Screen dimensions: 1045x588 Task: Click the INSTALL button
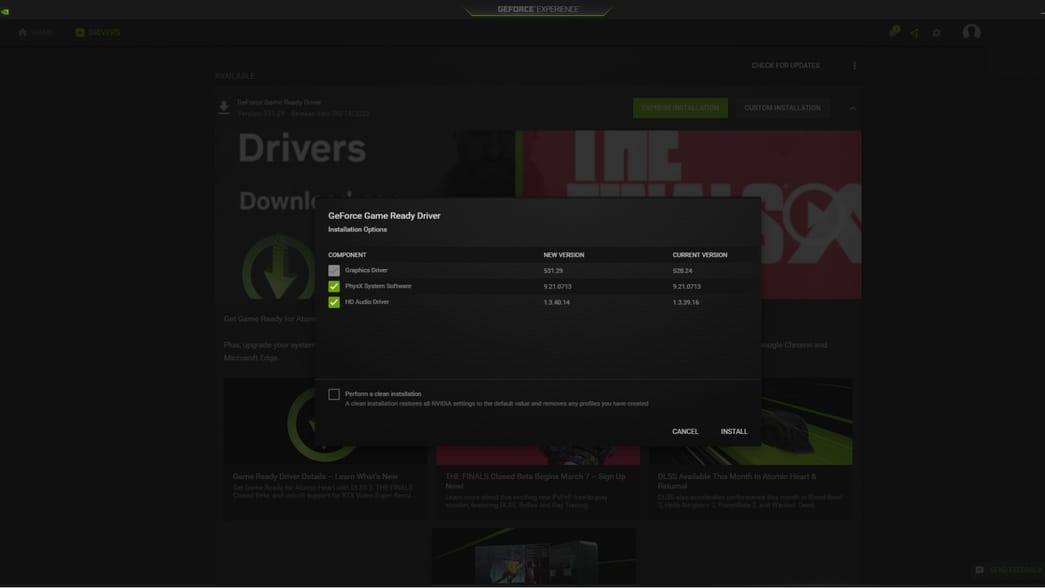[x=734, y=431]
